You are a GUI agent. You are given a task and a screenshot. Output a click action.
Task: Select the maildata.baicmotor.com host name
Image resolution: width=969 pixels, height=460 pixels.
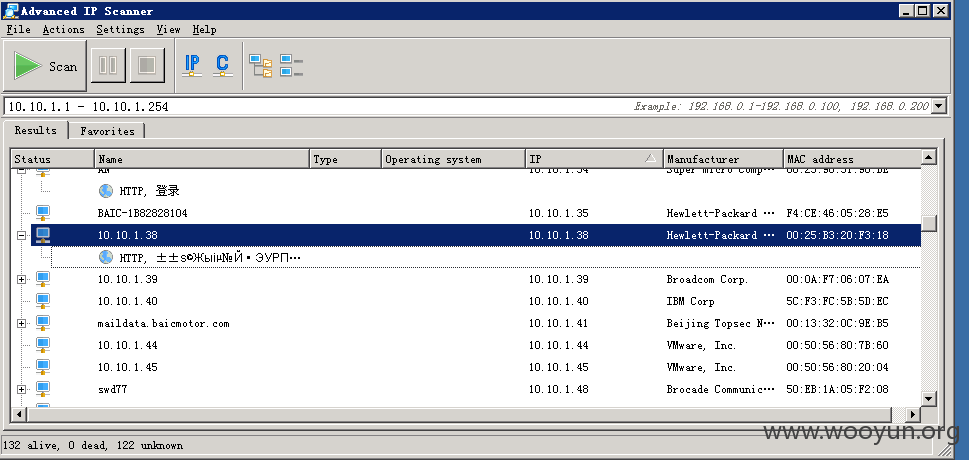pos(163,323)
